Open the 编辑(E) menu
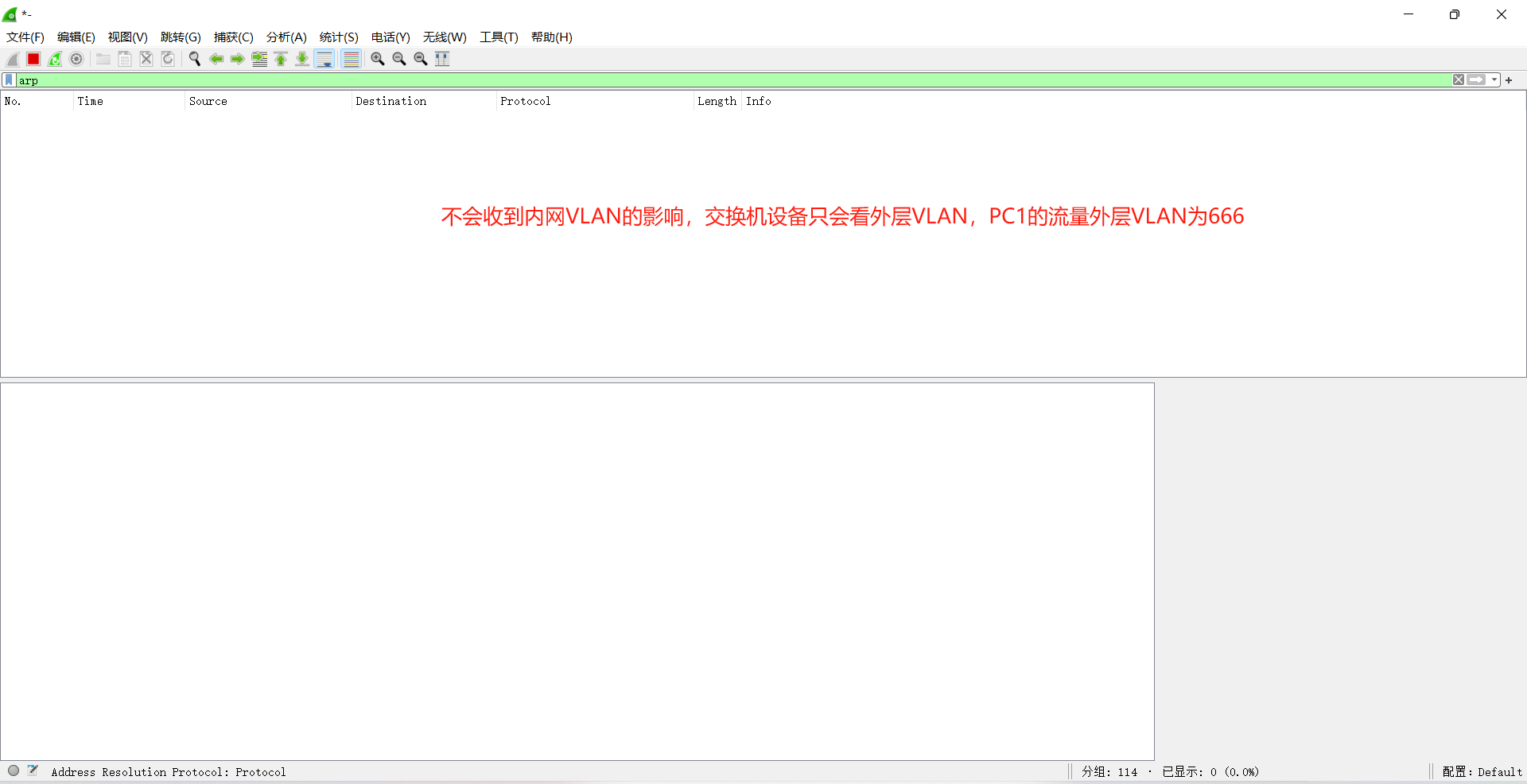This screenshot has height=784, width=1527. 76,37
